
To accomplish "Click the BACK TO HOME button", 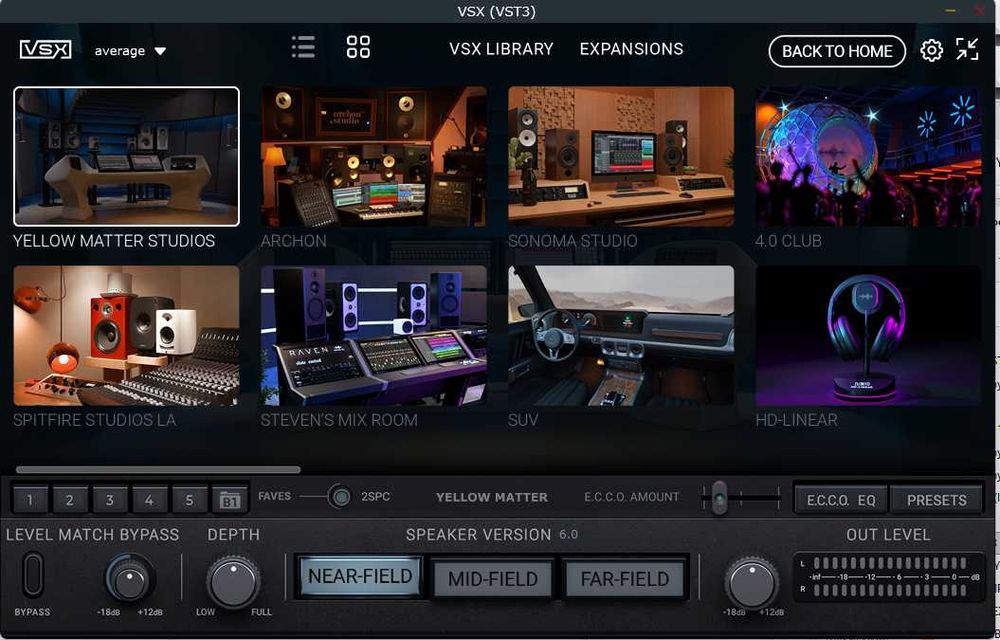I will [x=837, y=52].
